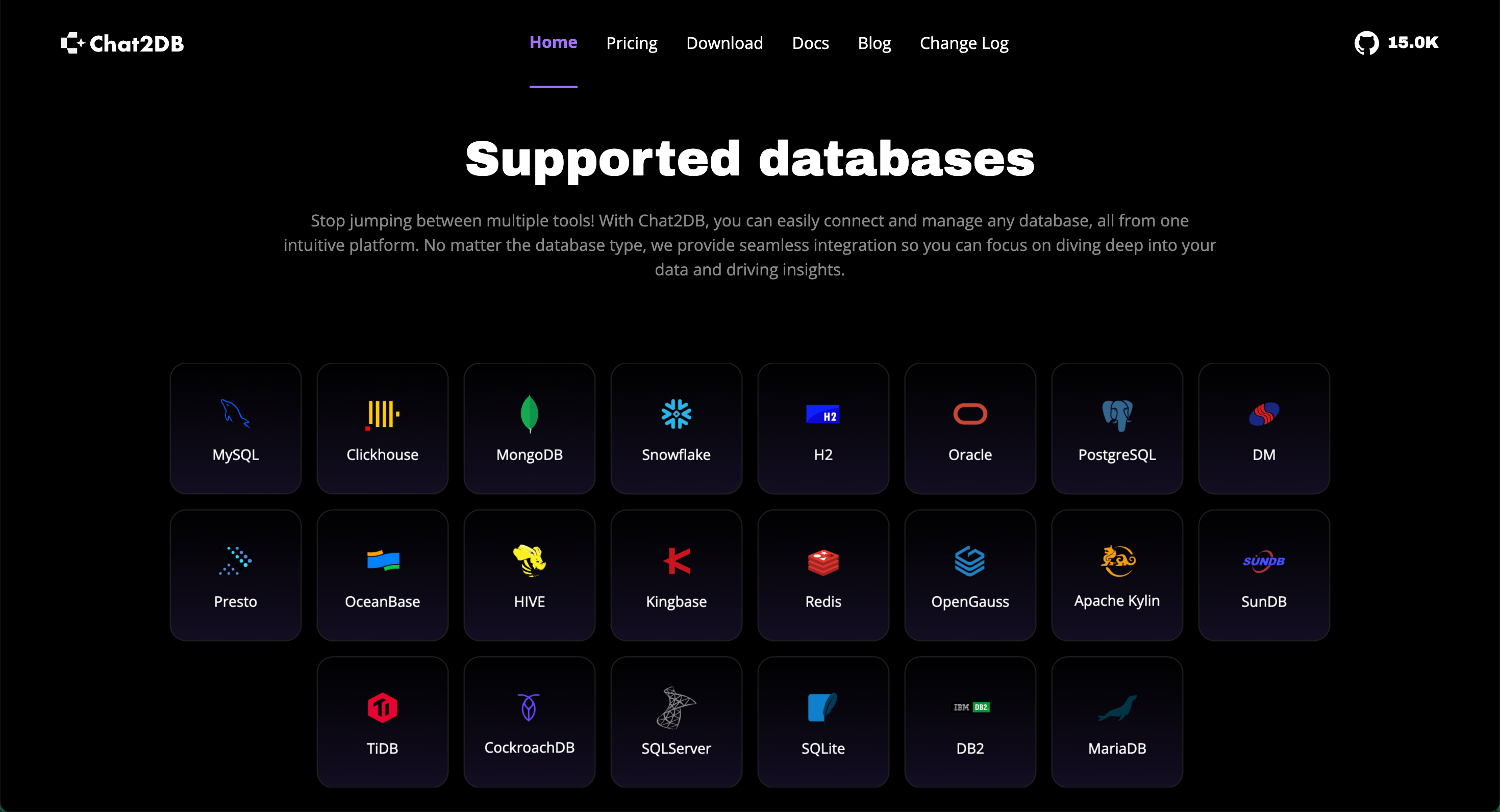
Task: Open the GitHub octocat icon
Action: pos(1366,43)
